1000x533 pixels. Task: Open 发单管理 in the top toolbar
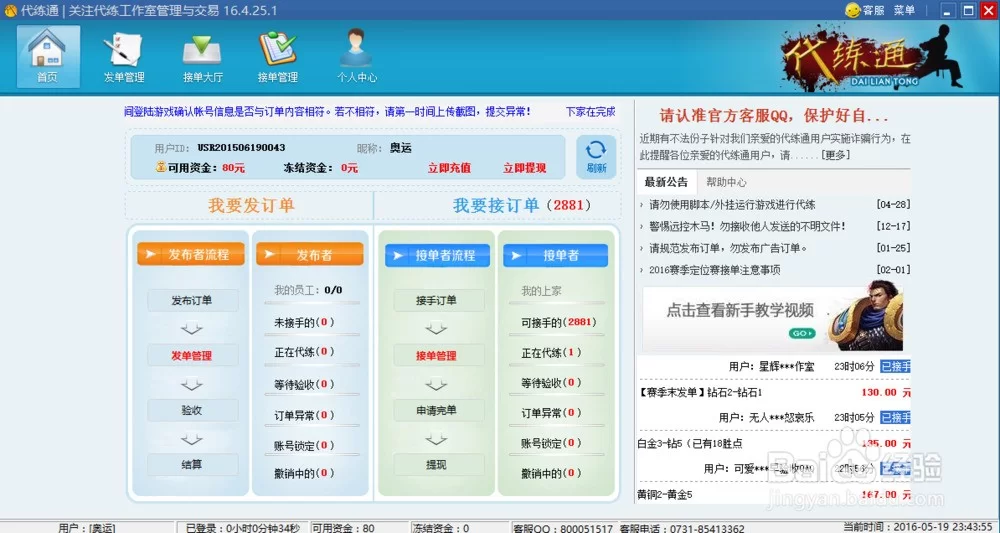click(124, 55)
